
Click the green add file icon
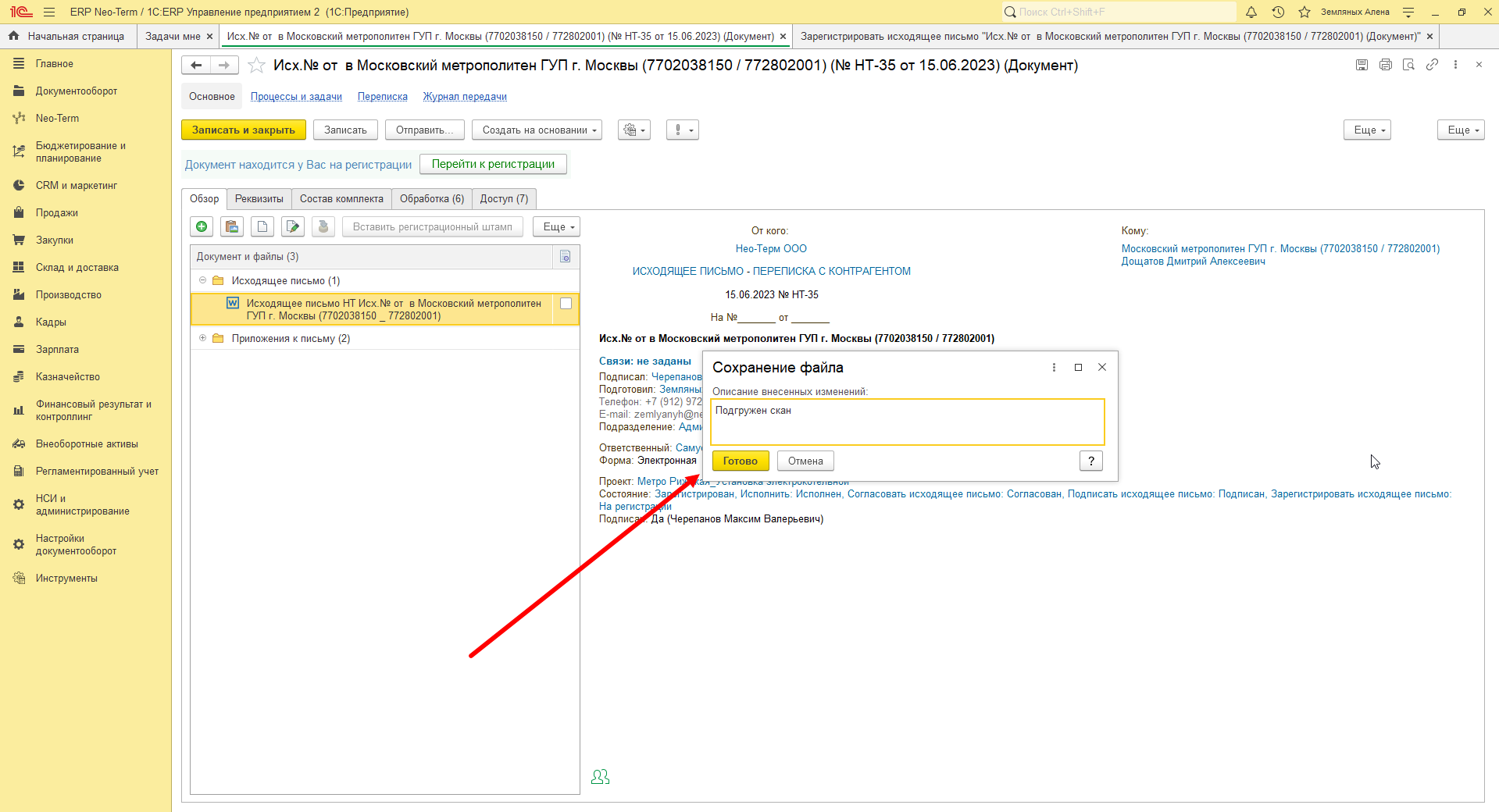pyautogui.click(x=202, y=226)
